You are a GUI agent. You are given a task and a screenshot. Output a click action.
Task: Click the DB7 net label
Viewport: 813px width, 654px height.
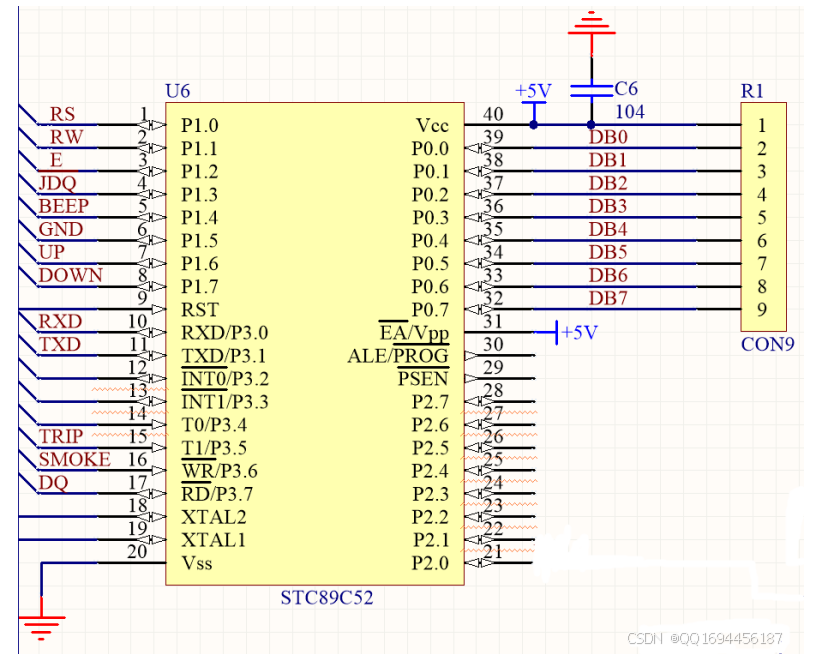coord(608,298)
